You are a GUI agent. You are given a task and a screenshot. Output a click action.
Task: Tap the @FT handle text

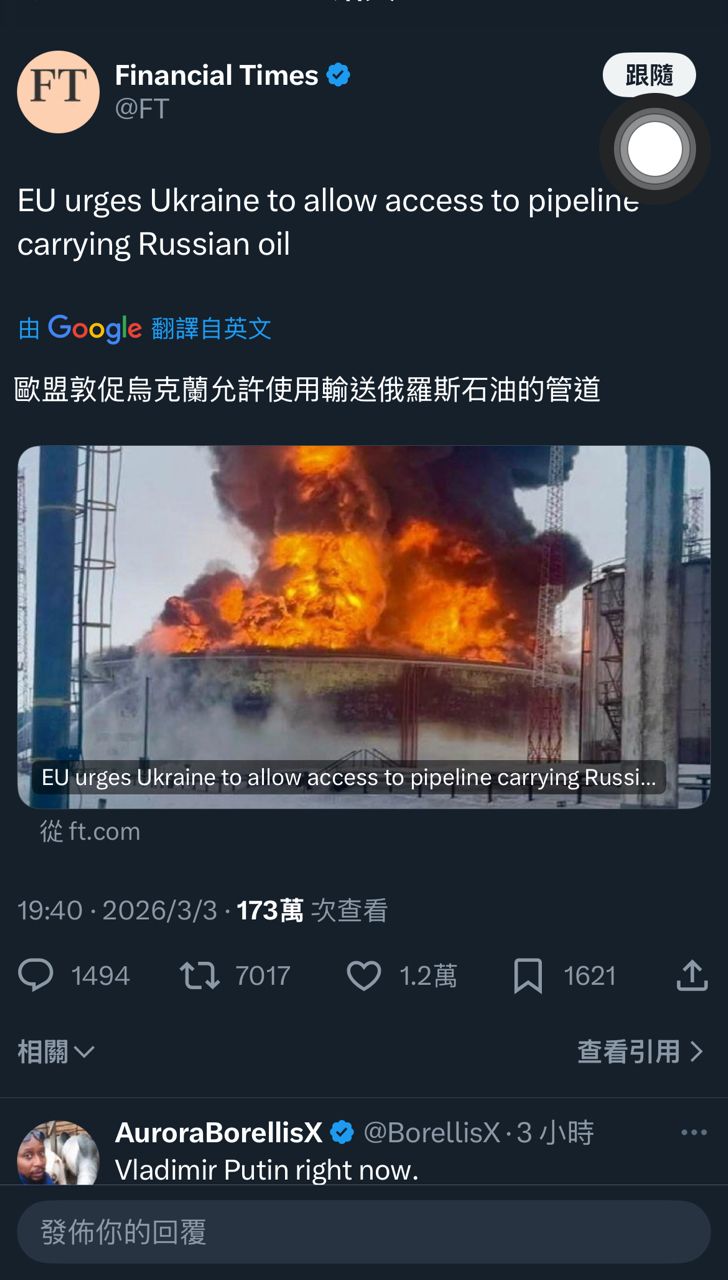tap(142, 109)
